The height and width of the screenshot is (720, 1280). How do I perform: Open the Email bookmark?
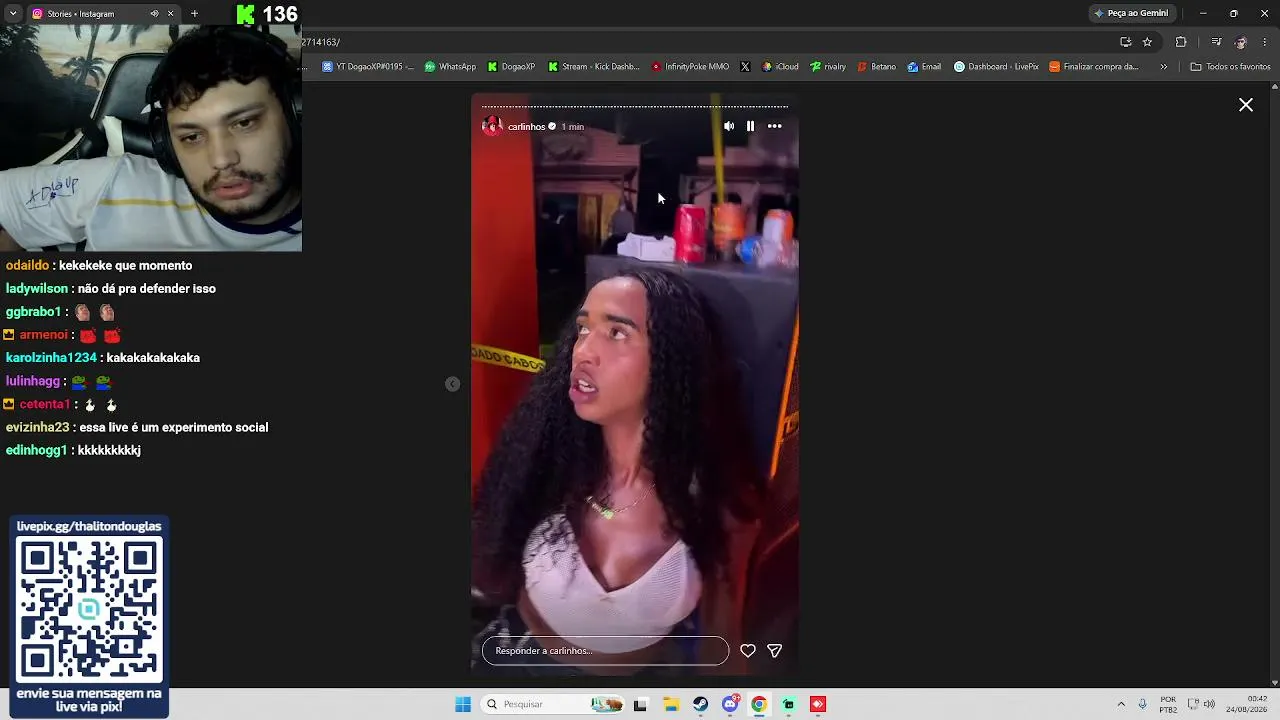924,67
